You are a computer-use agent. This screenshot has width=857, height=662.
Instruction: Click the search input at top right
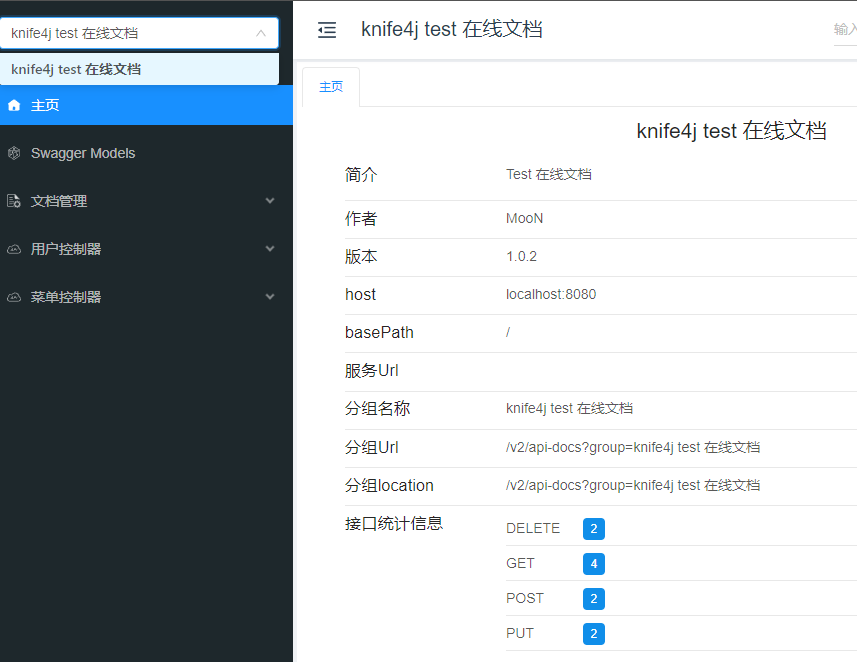pos(845,30)
